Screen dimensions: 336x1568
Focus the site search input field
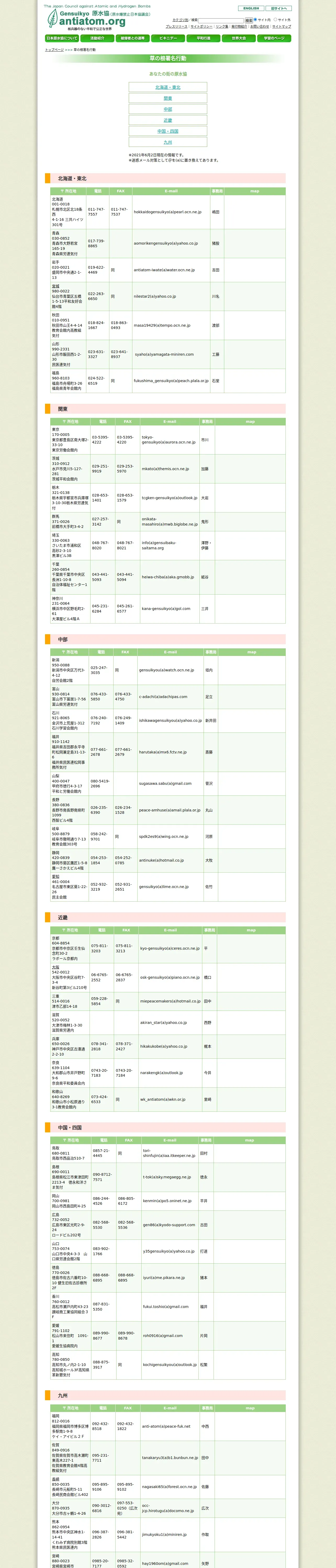[x=221, y=20]
